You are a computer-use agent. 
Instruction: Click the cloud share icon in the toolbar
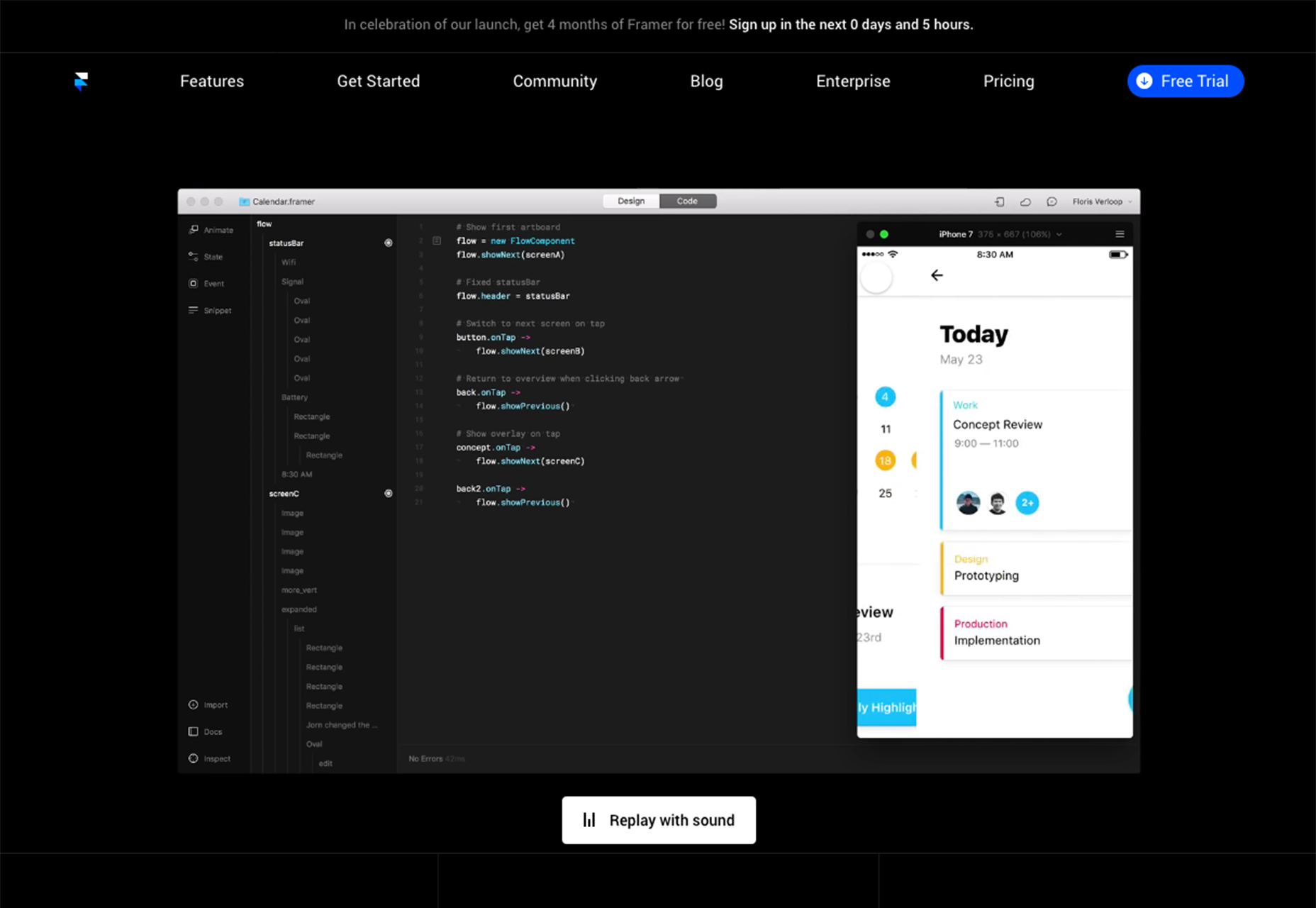click(x=1025, y=202)
